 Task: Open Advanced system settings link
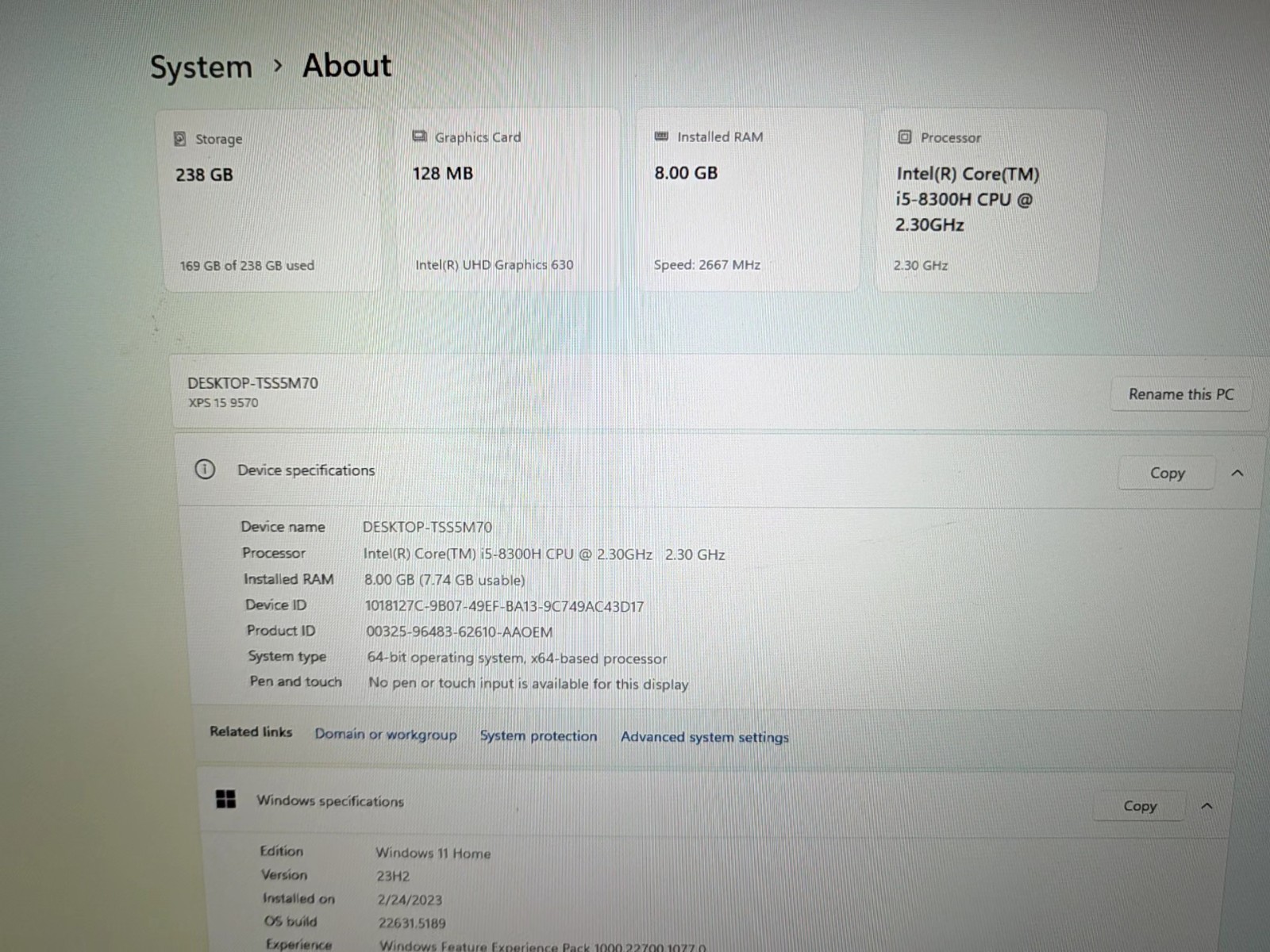pos(705,737)
